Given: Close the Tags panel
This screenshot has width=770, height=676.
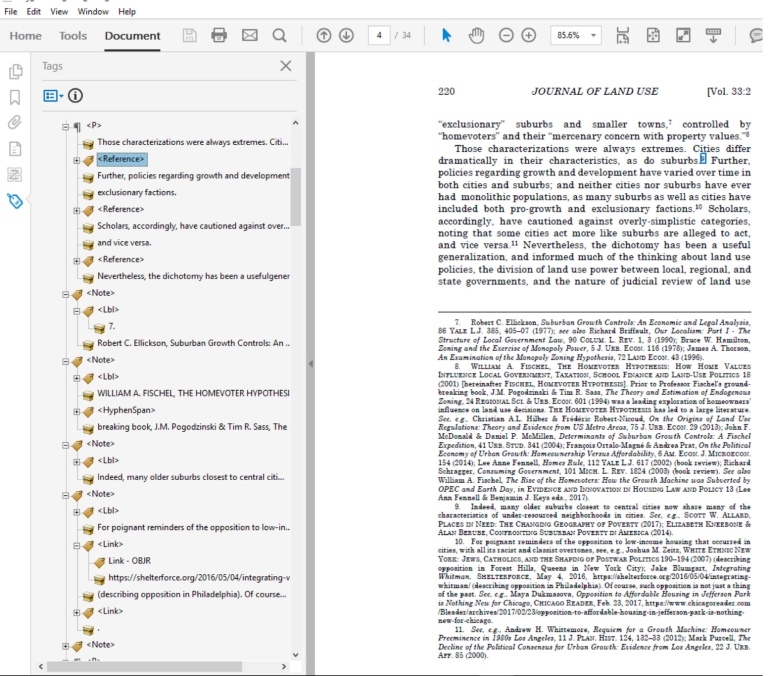Looking at the screenshot, I should pyautogui.click(x=285, y=66).
